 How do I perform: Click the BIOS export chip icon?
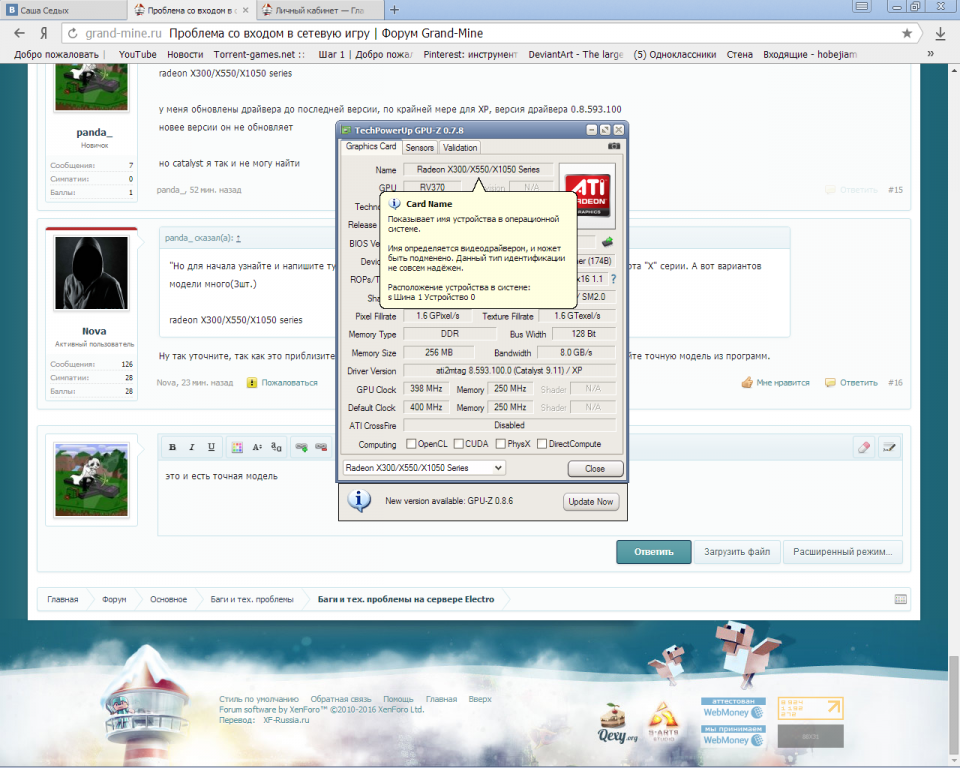click(x=607, y=242)
